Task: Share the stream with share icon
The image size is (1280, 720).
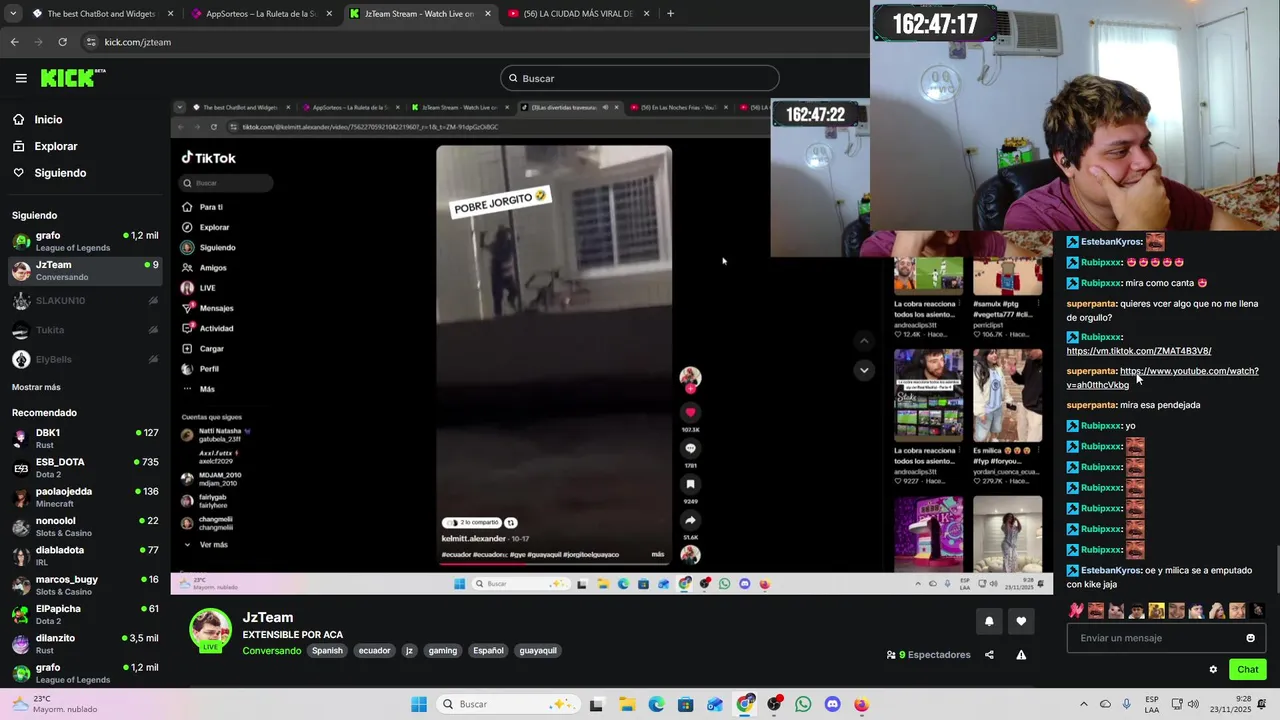Action: (989, 655)
